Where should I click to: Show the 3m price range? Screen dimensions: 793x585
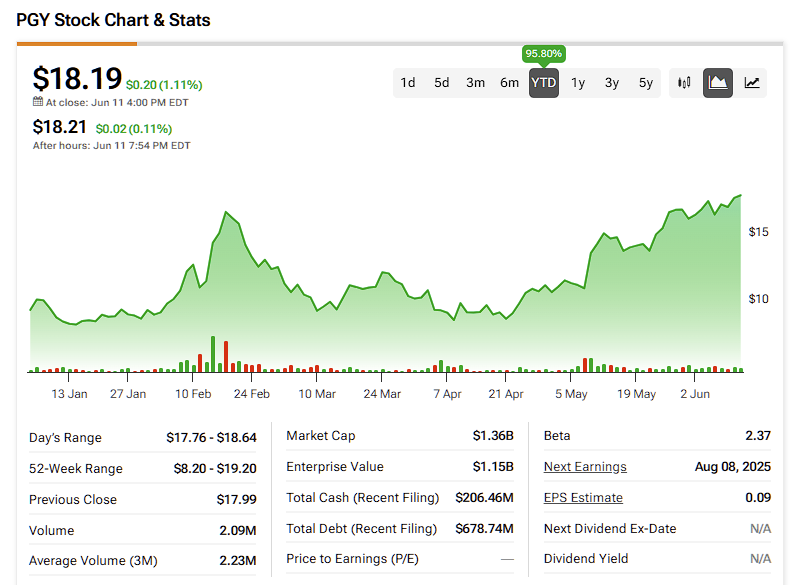click(476, 83)
